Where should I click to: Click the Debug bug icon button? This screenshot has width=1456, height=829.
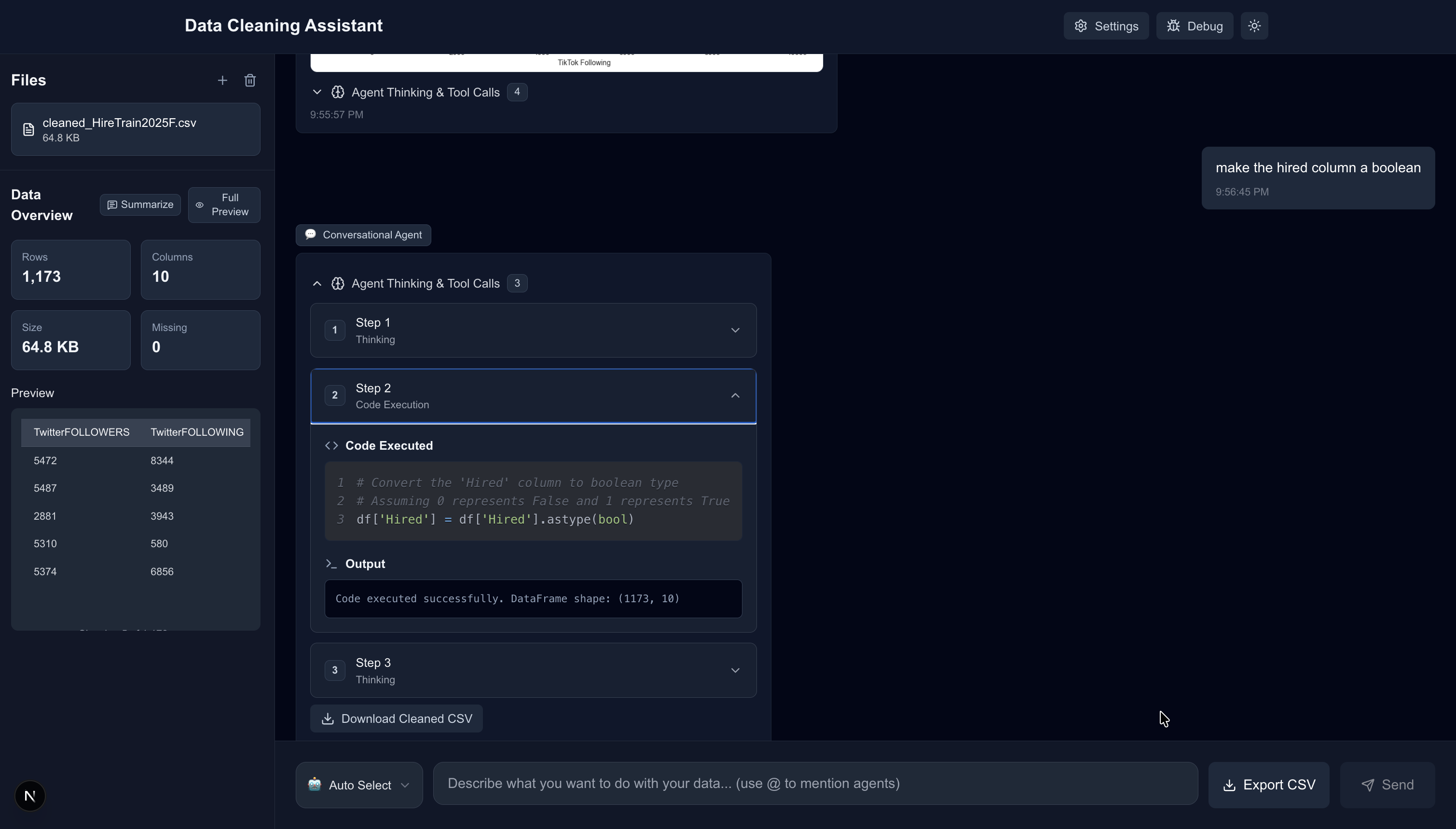point(1194,26)
